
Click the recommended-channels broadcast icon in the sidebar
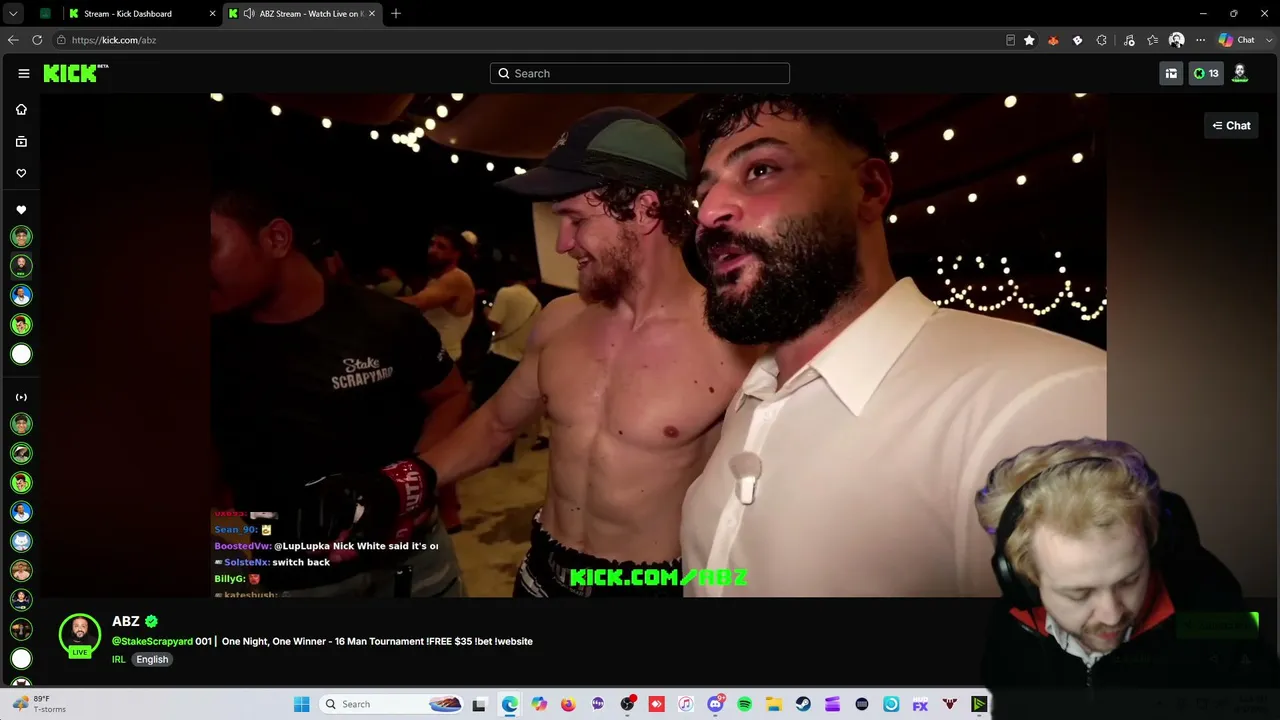(x=21, y=397)
